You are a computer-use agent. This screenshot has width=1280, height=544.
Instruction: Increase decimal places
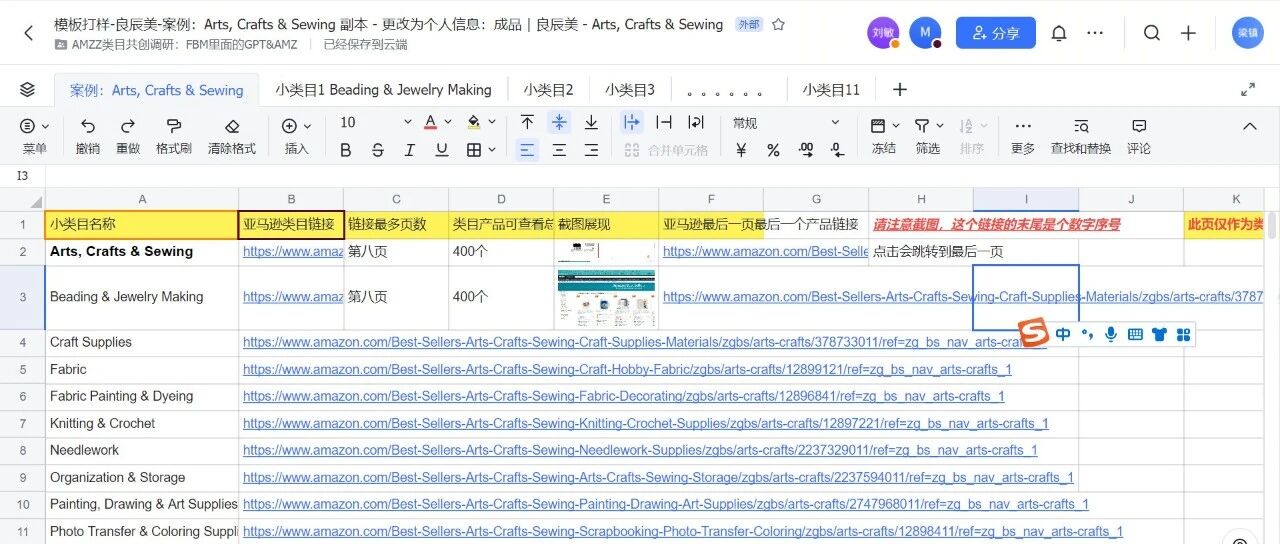[x=806, y=150]
